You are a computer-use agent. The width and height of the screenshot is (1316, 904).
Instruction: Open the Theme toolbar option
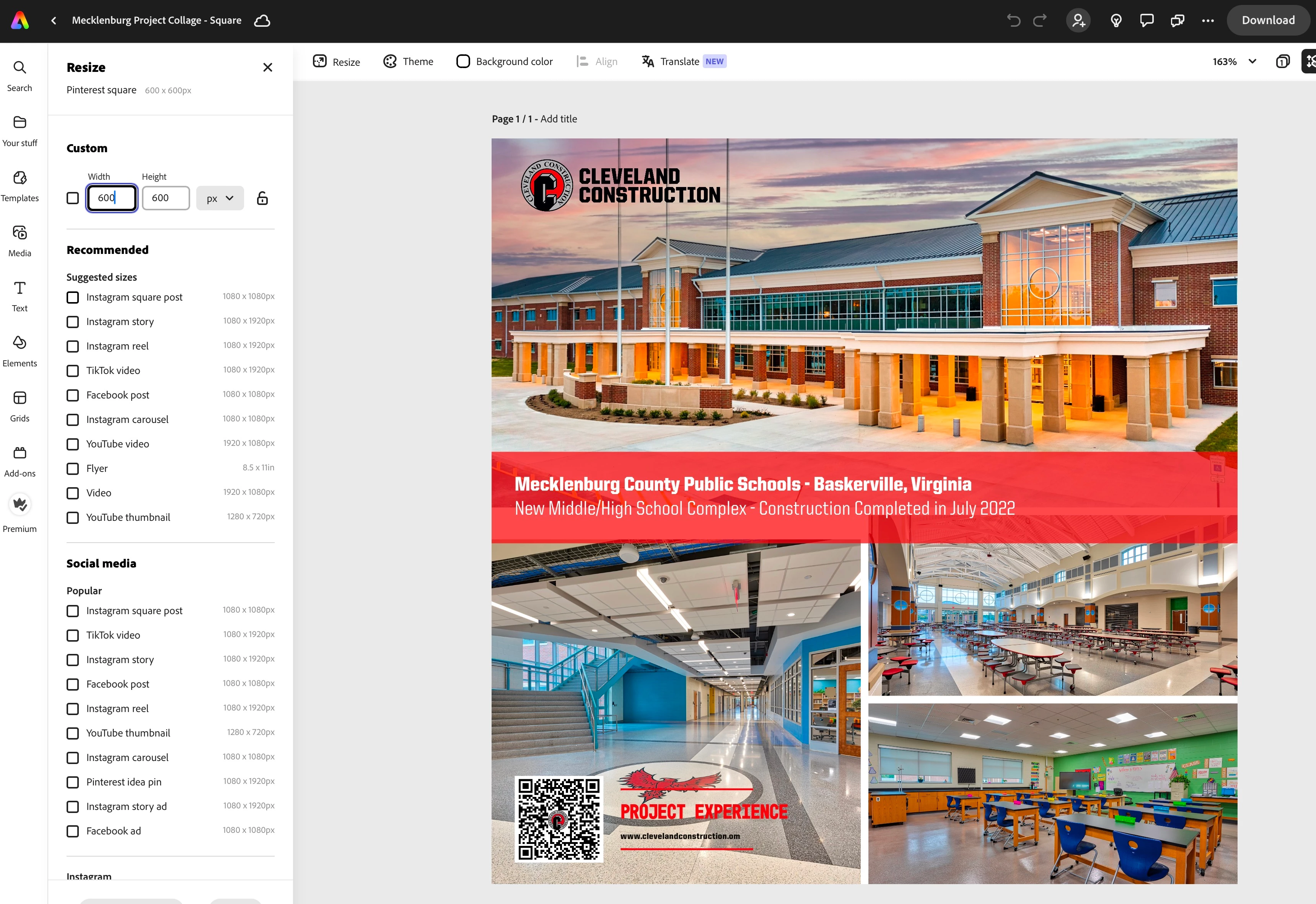[408, 61]
